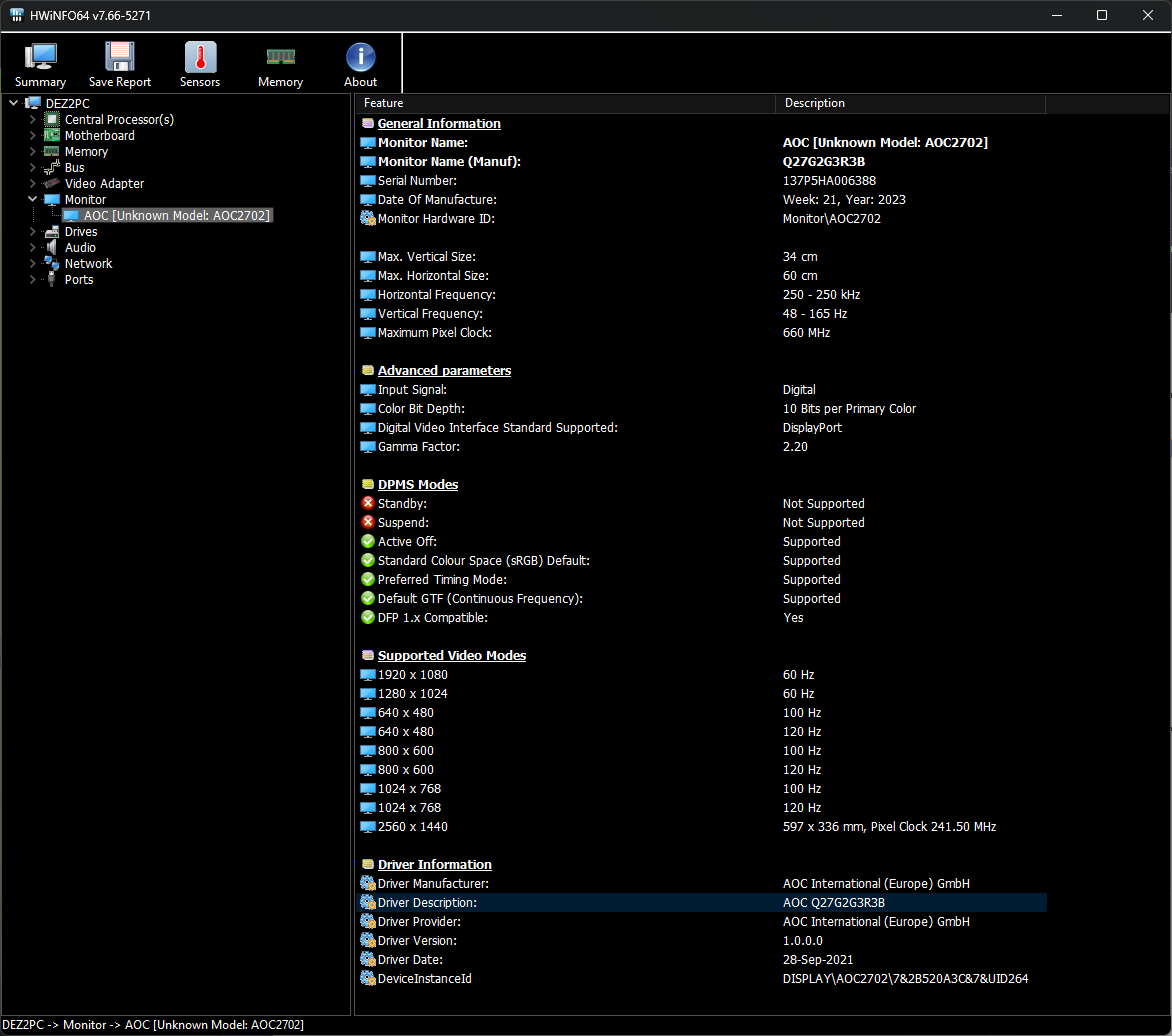Image resolution: width=1172 pixels, height=1036 pixels.
Task: Click the Q27G2G3R3B manufacturer name value
Action: (x=824, y=161)
